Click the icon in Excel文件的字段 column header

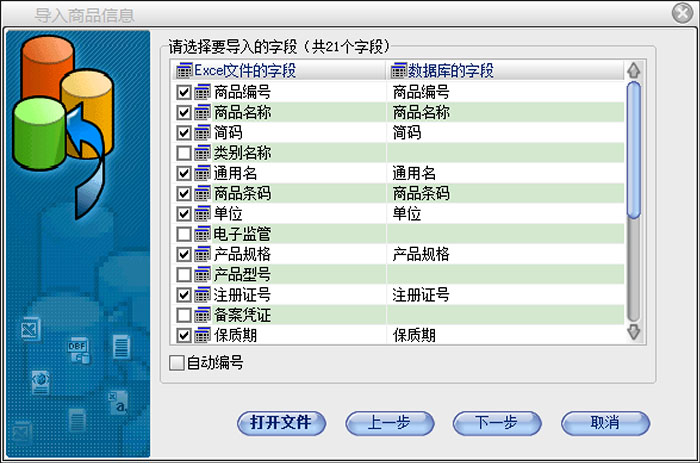[184, 71]
